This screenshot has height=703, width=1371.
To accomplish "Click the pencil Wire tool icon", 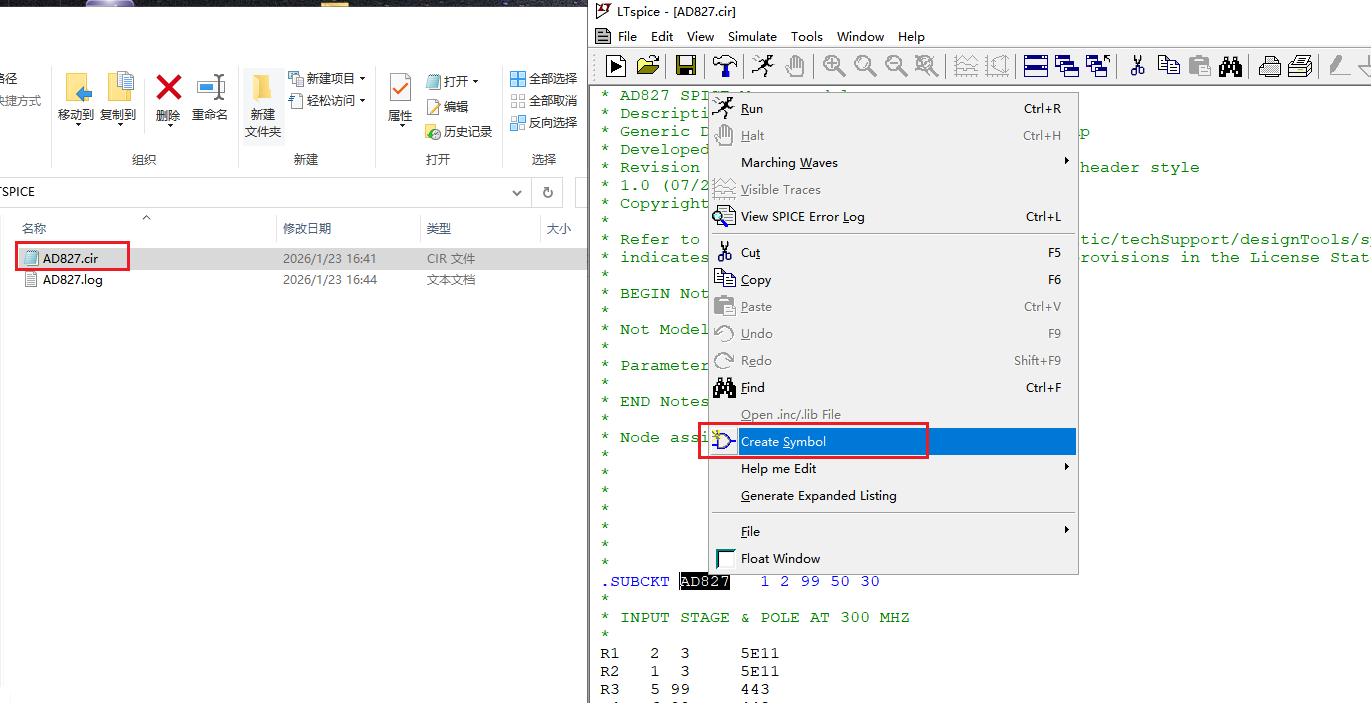I will 1338,66.
